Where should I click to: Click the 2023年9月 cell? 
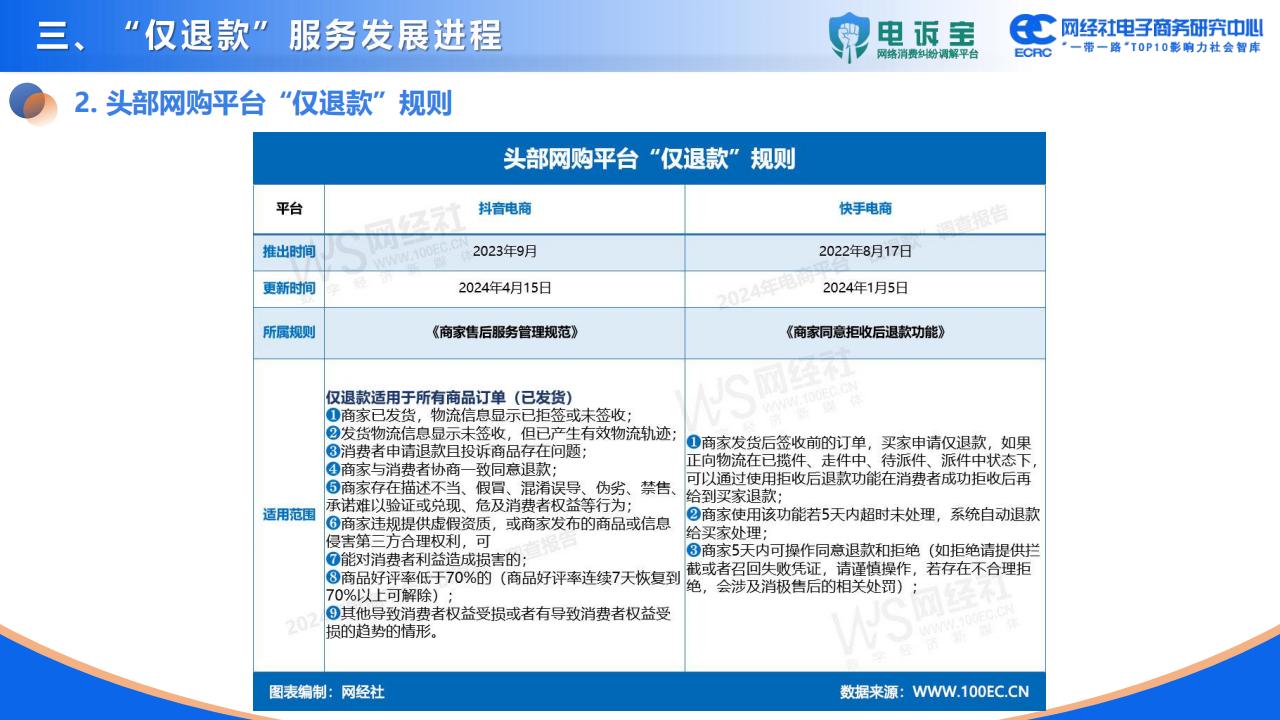505,252
